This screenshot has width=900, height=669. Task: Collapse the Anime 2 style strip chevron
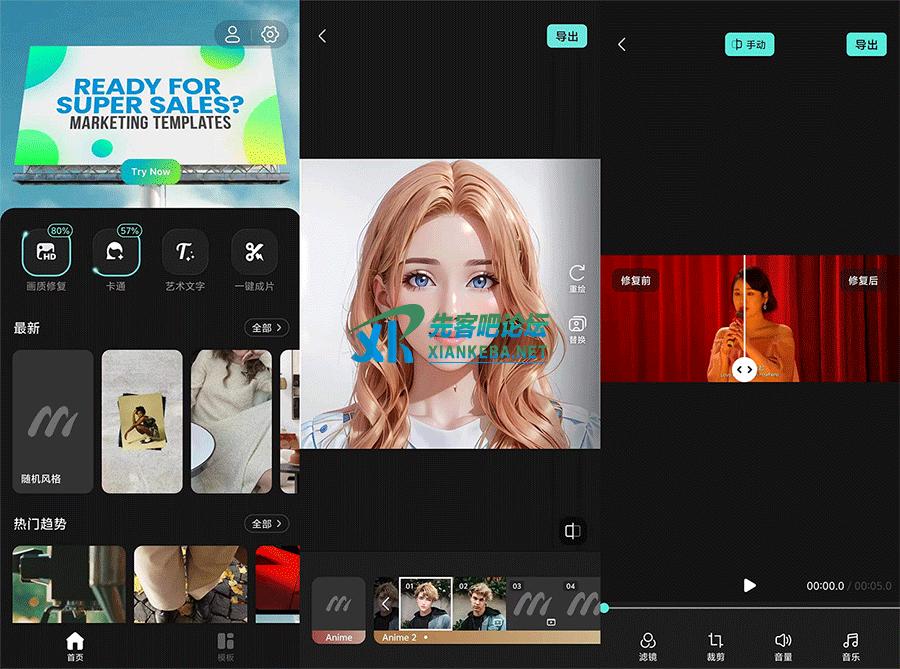(x=386, y=604)
